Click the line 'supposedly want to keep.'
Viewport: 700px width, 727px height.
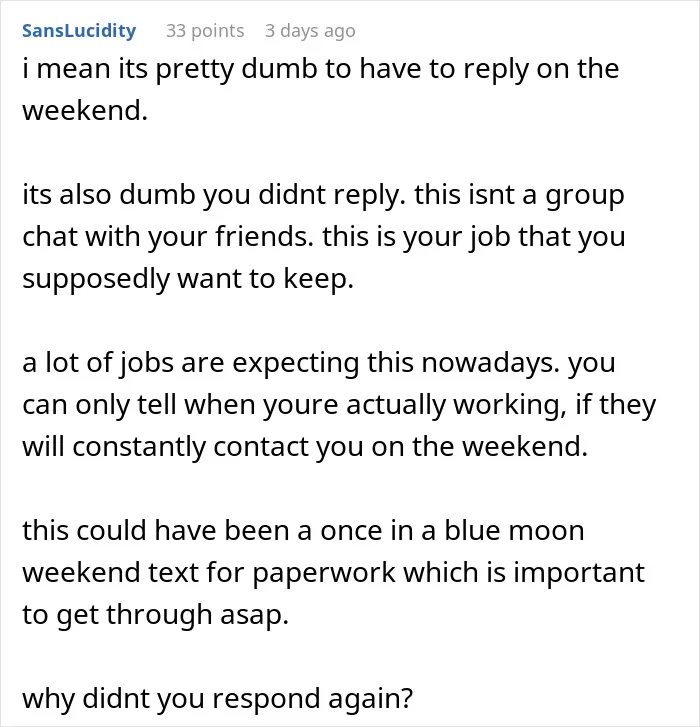(x=188, y=279)
